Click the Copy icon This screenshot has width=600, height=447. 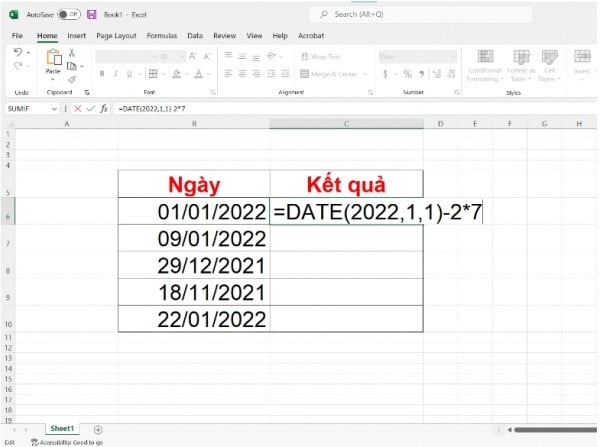click(72, 66)
